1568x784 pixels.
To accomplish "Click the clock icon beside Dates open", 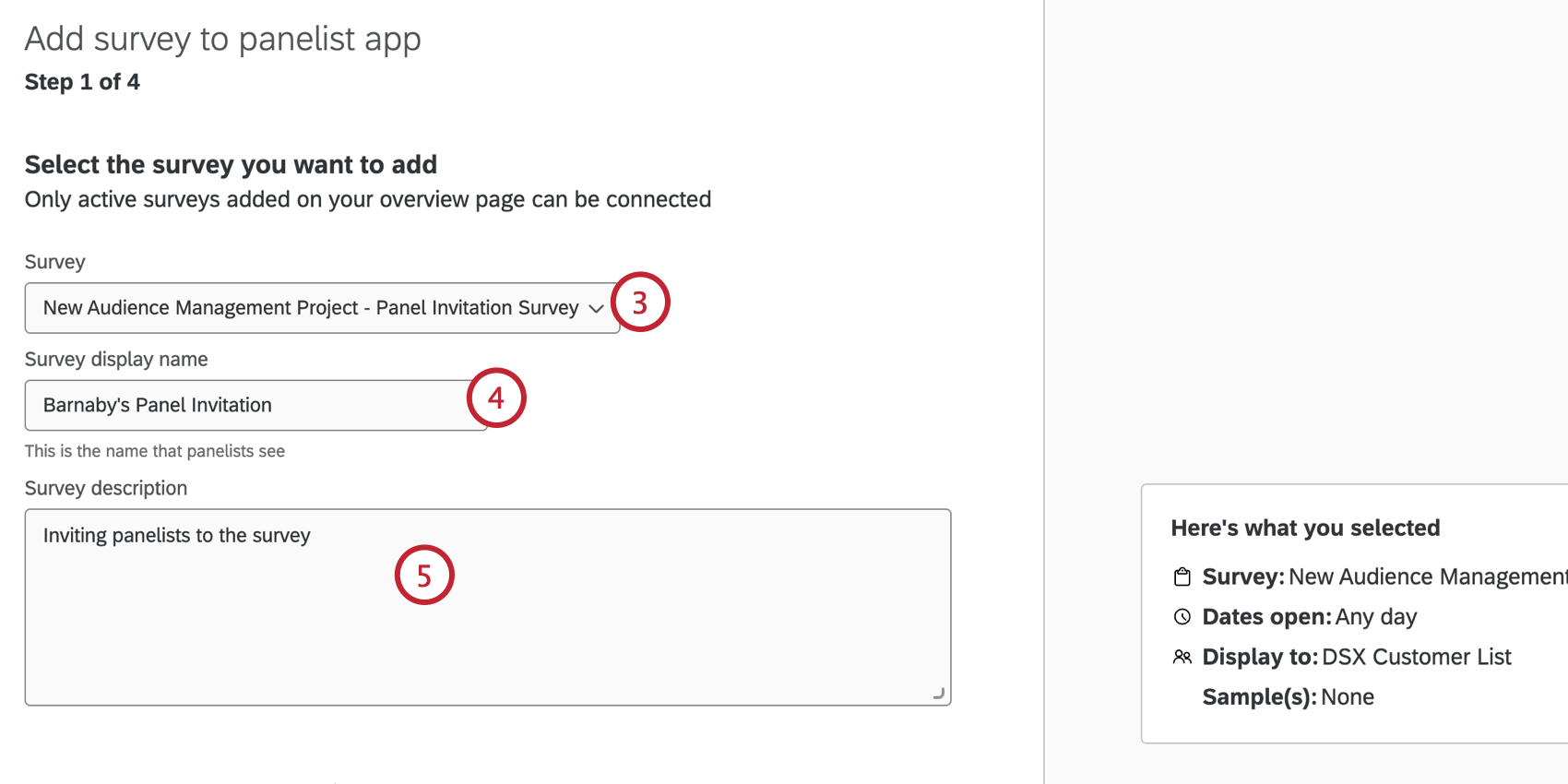I will coord(1182,616).
